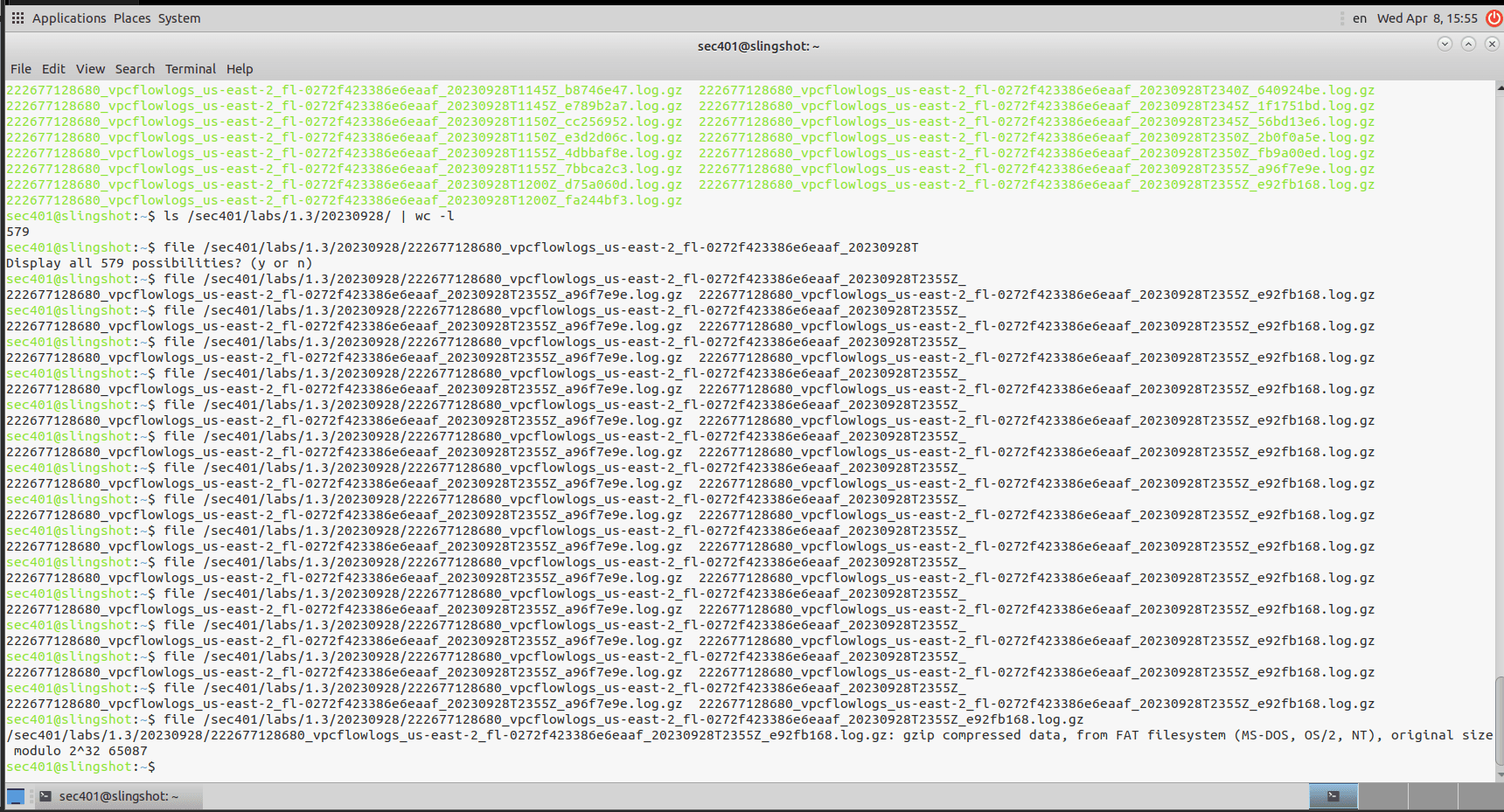Toggle window shade with the up chevron
Image resolution: width=1504 pixels, height=812 pixels.
pyautogui.click(x=1468, y=44)
